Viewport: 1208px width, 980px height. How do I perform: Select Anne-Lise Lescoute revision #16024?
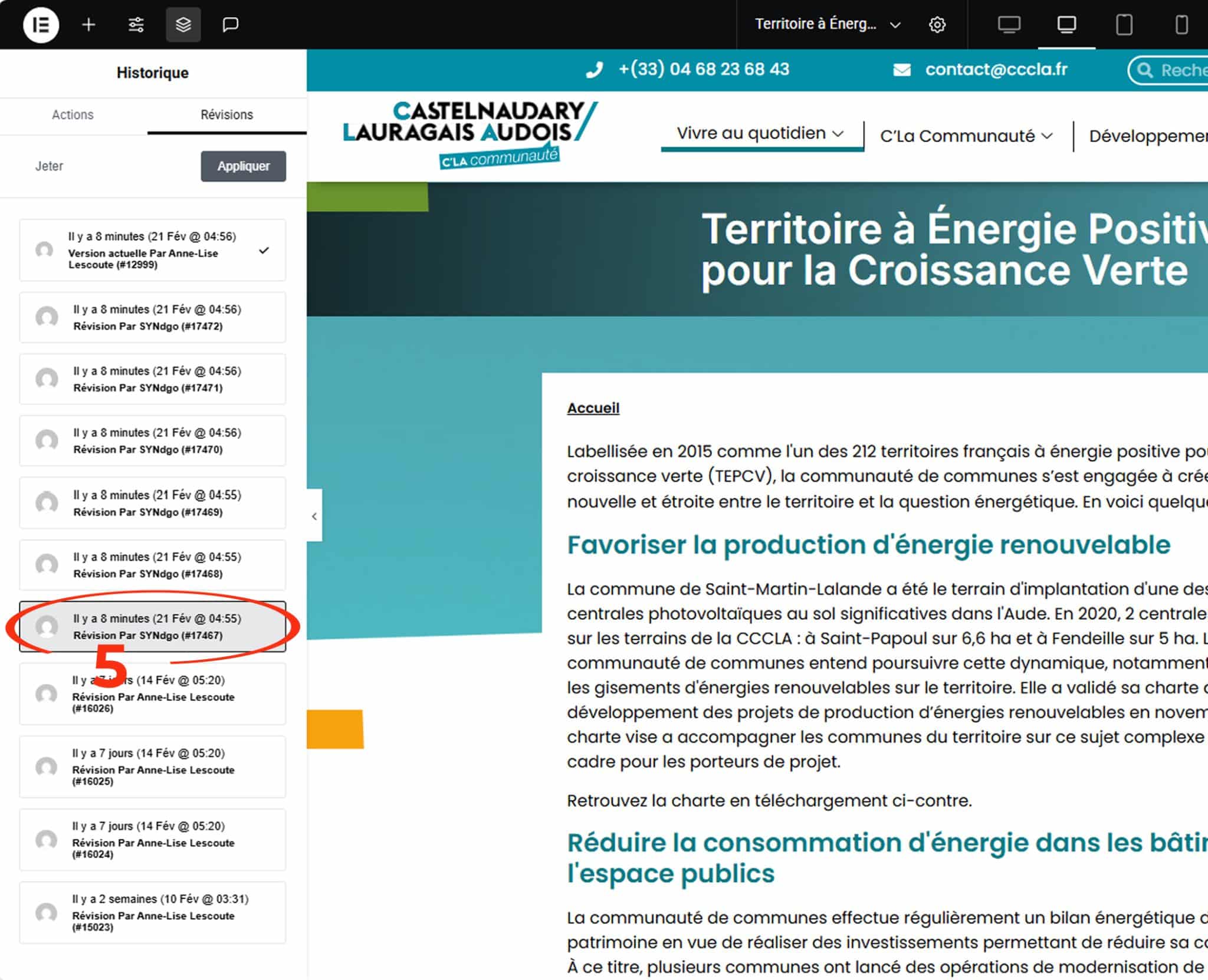(153, 840)
